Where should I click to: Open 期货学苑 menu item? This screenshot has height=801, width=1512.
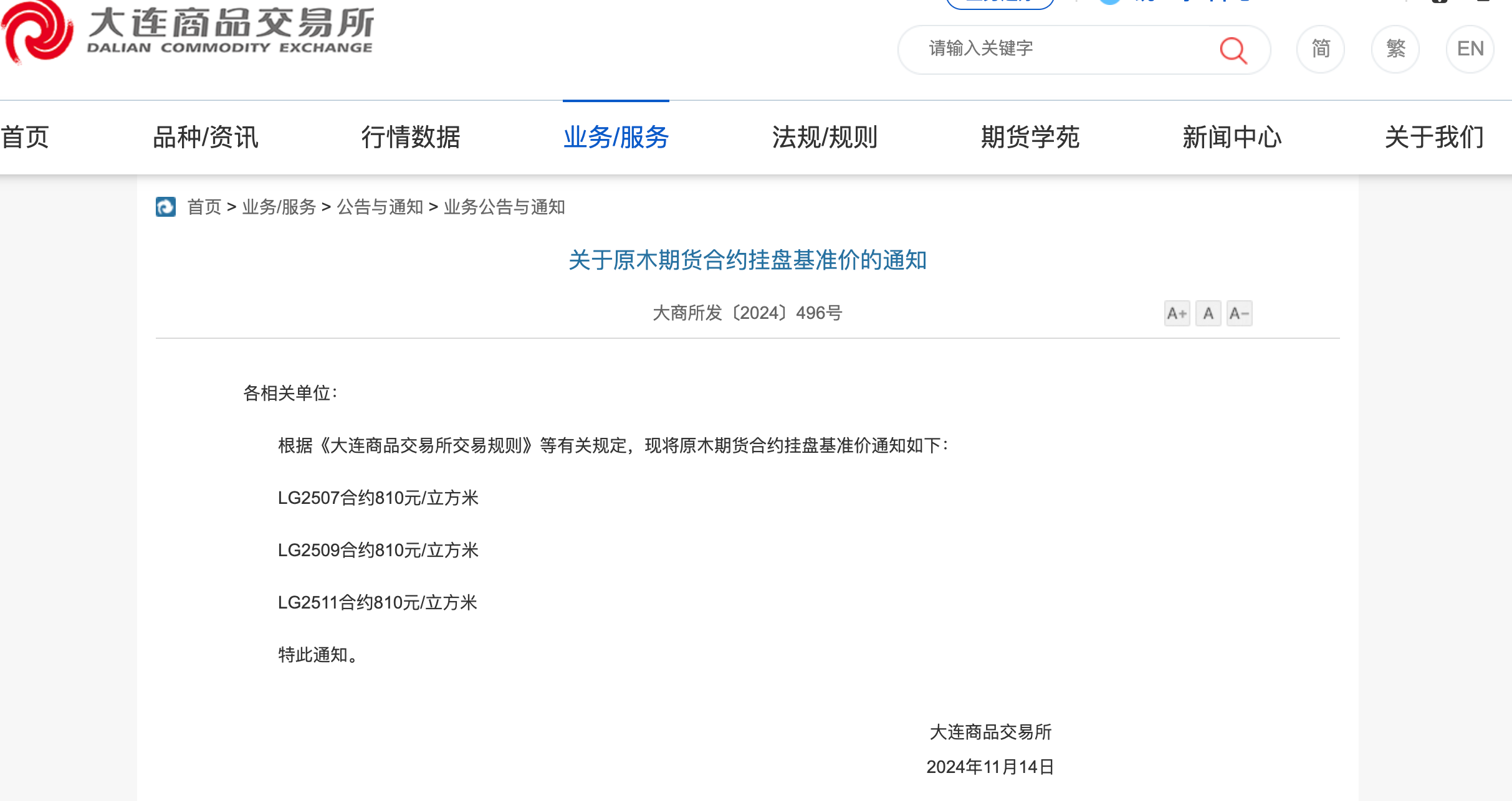(x=1030, y=137)
